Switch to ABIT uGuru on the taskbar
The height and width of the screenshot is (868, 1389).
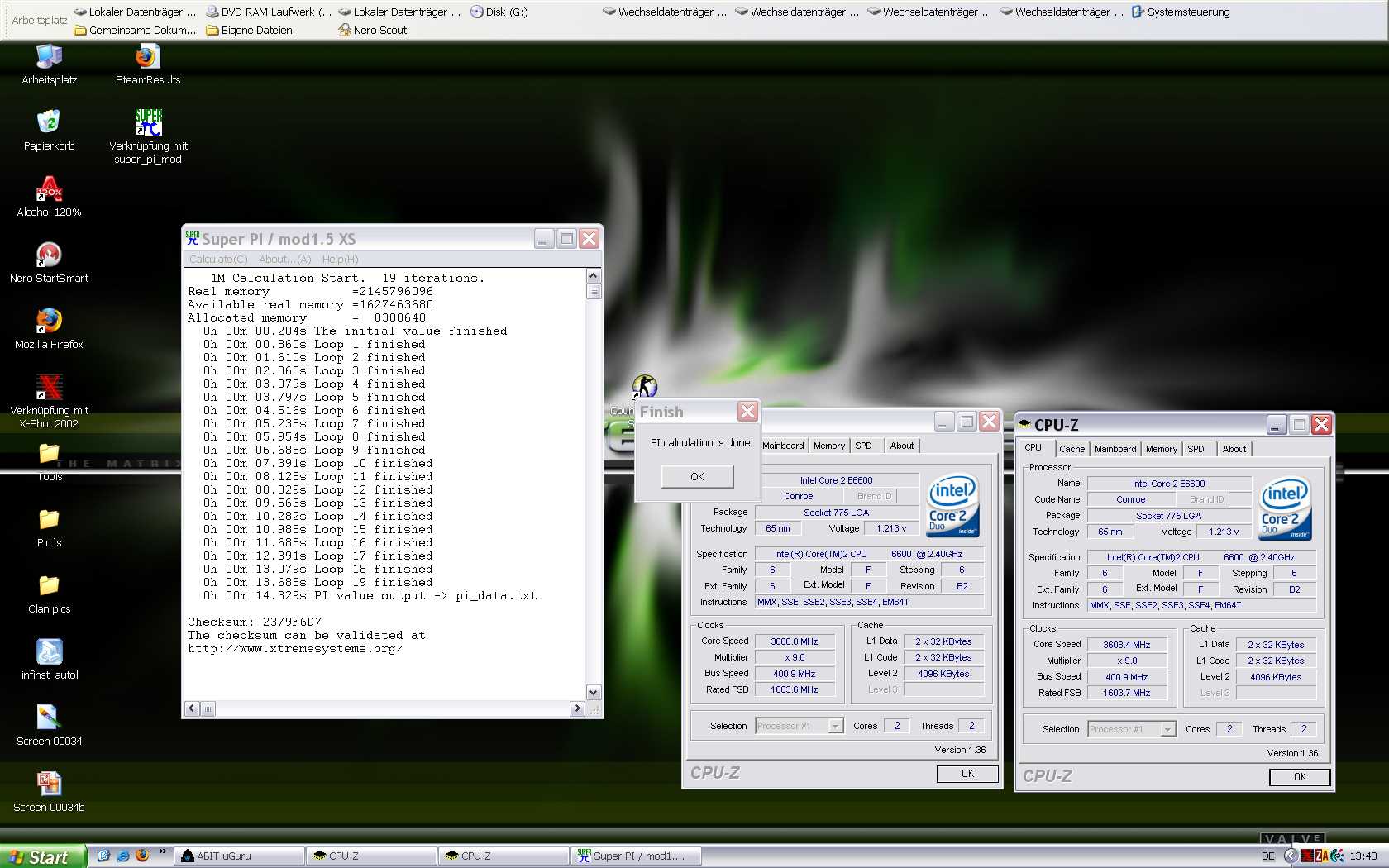[x=239, y=856]
